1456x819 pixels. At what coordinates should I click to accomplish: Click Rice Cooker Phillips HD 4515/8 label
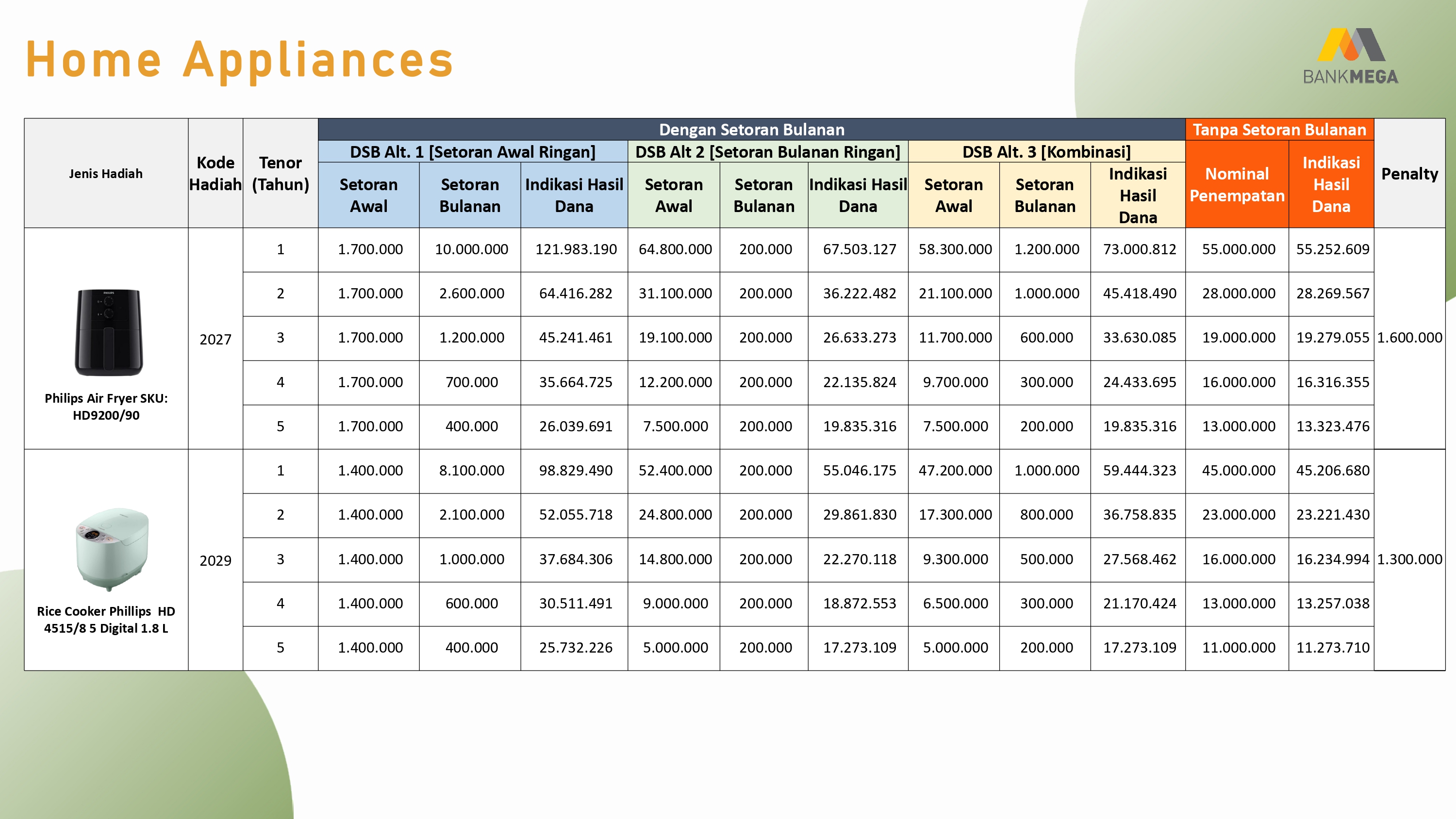pyautogui.click(x=106, y=620)
